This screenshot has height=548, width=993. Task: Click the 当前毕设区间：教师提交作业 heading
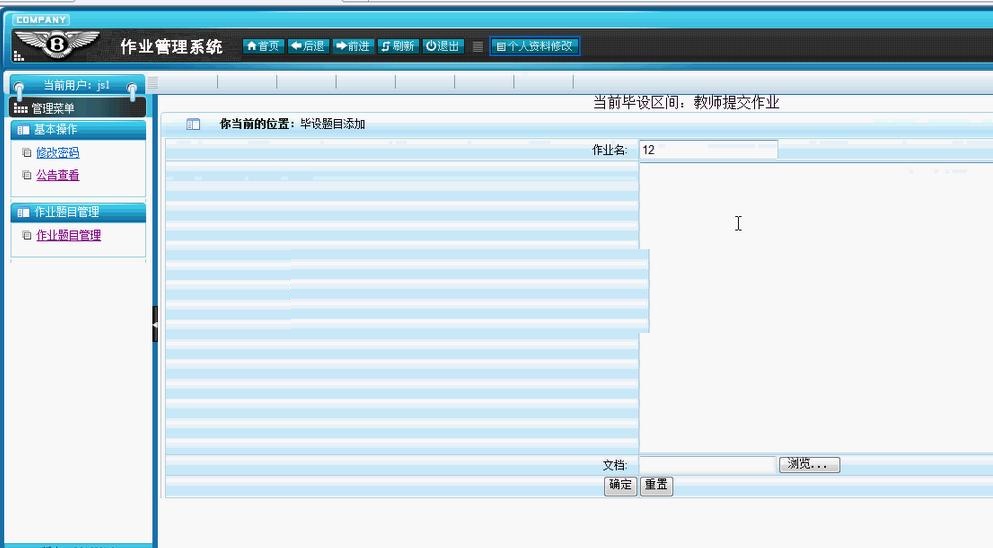(686, 103)
